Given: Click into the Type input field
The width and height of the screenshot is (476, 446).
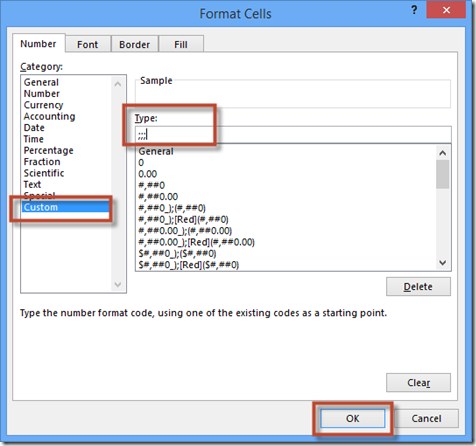Looking at the screenshot, I should 293,135.
